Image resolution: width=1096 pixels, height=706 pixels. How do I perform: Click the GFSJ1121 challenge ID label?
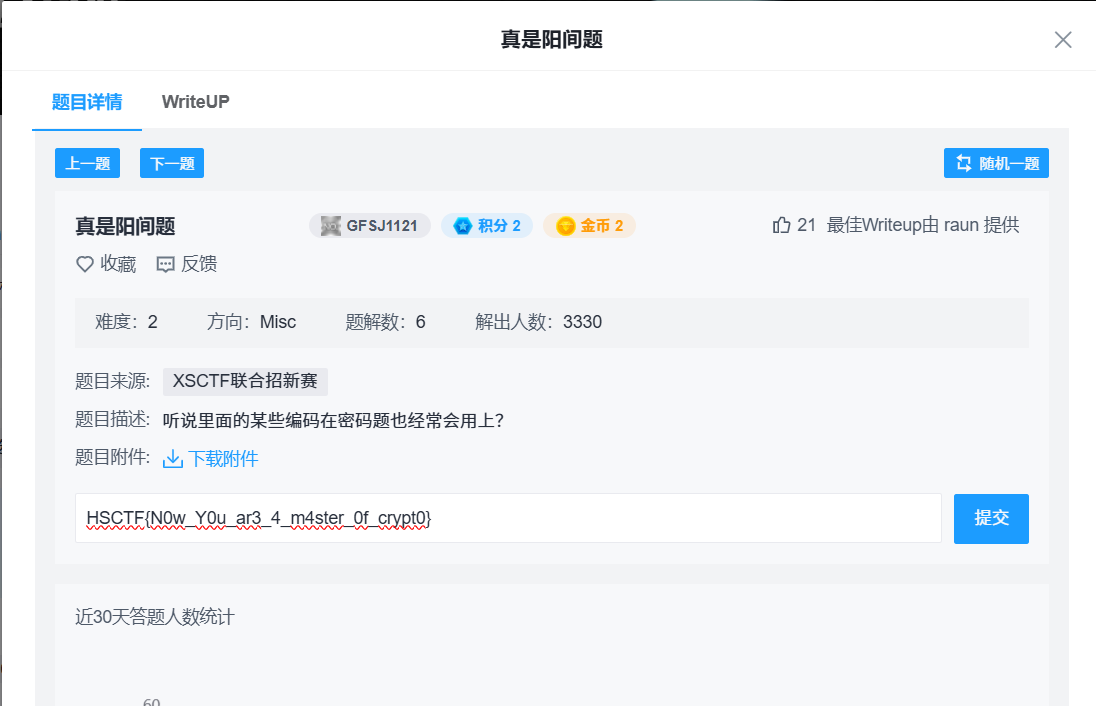coord(382,226)
